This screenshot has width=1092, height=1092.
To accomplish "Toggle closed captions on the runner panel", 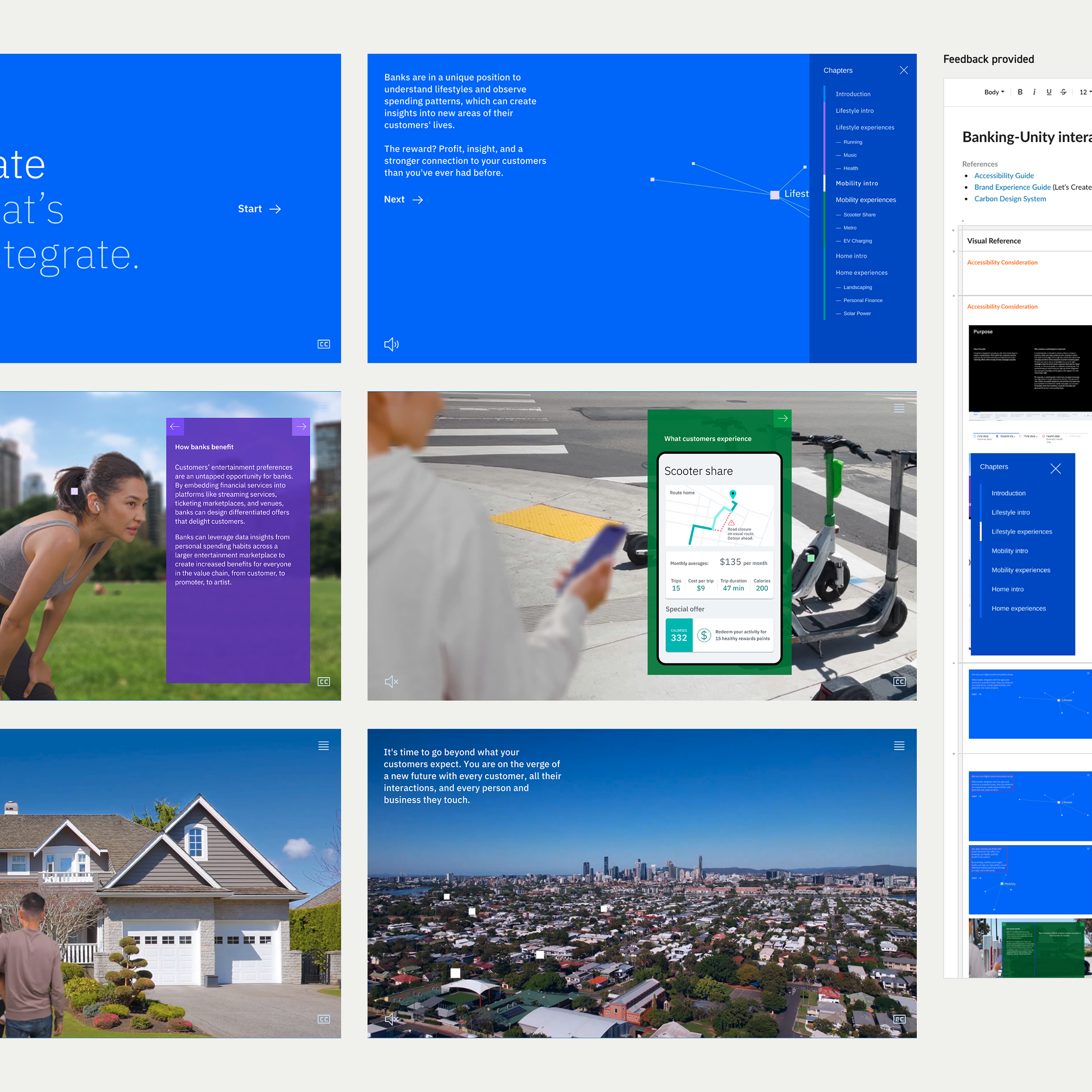I will coord(323,682).
